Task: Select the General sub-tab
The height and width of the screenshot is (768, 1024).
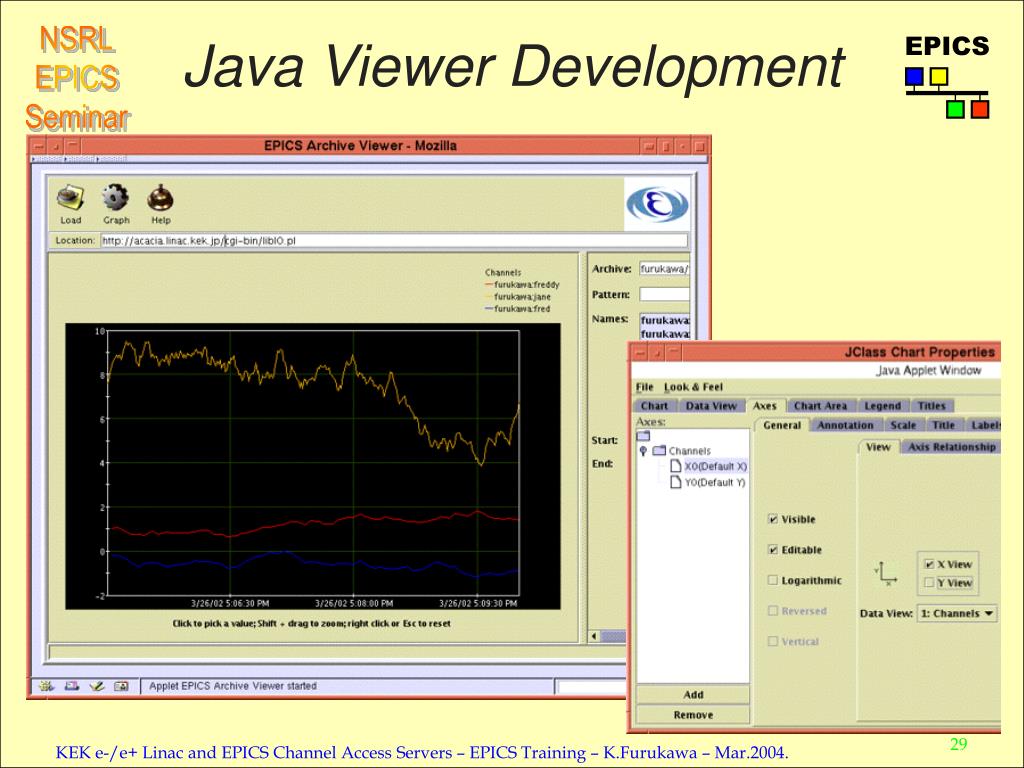Action: click(x=782, y=425)
